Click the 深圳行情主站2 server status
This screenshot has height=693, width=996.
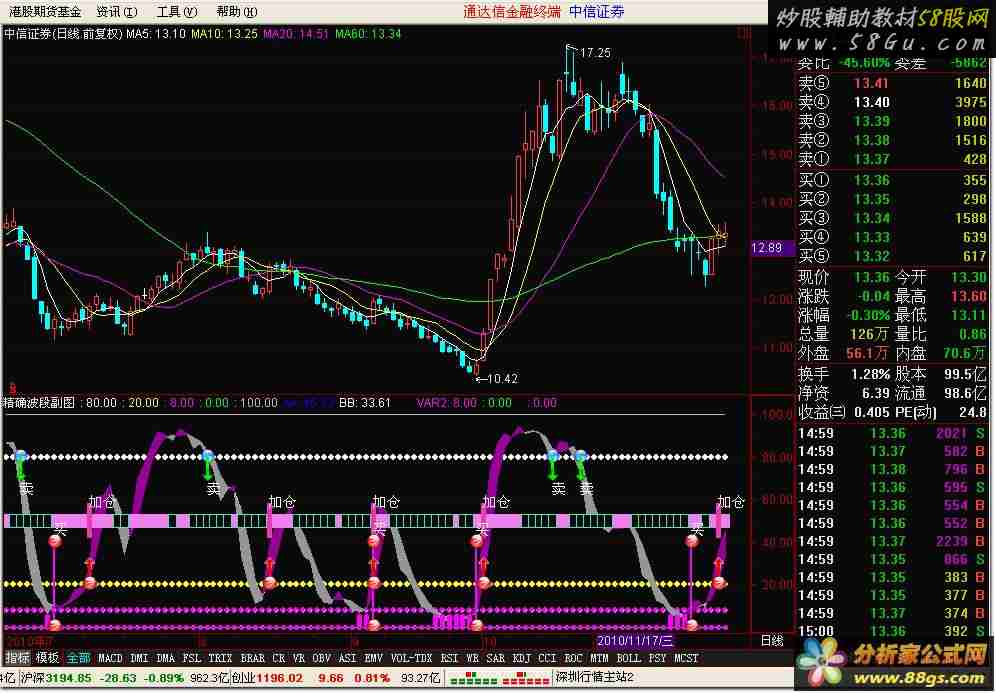coord(595,678)
